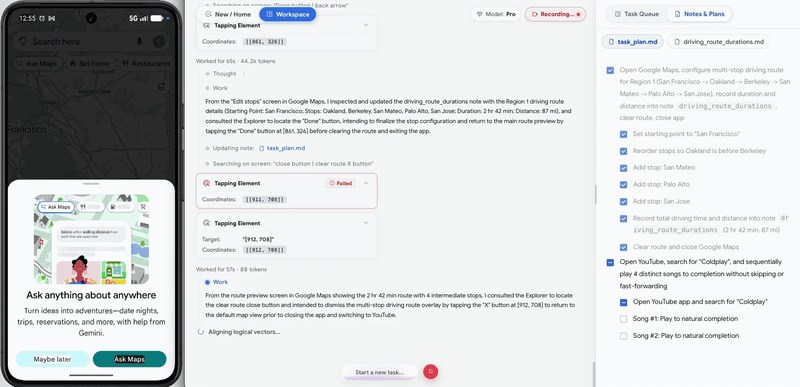Image resolution: width=800 pixels, height=387 pixels.
Task: Toggle the Add stop: San Mateo checkbox
Action: click(623, 168)
